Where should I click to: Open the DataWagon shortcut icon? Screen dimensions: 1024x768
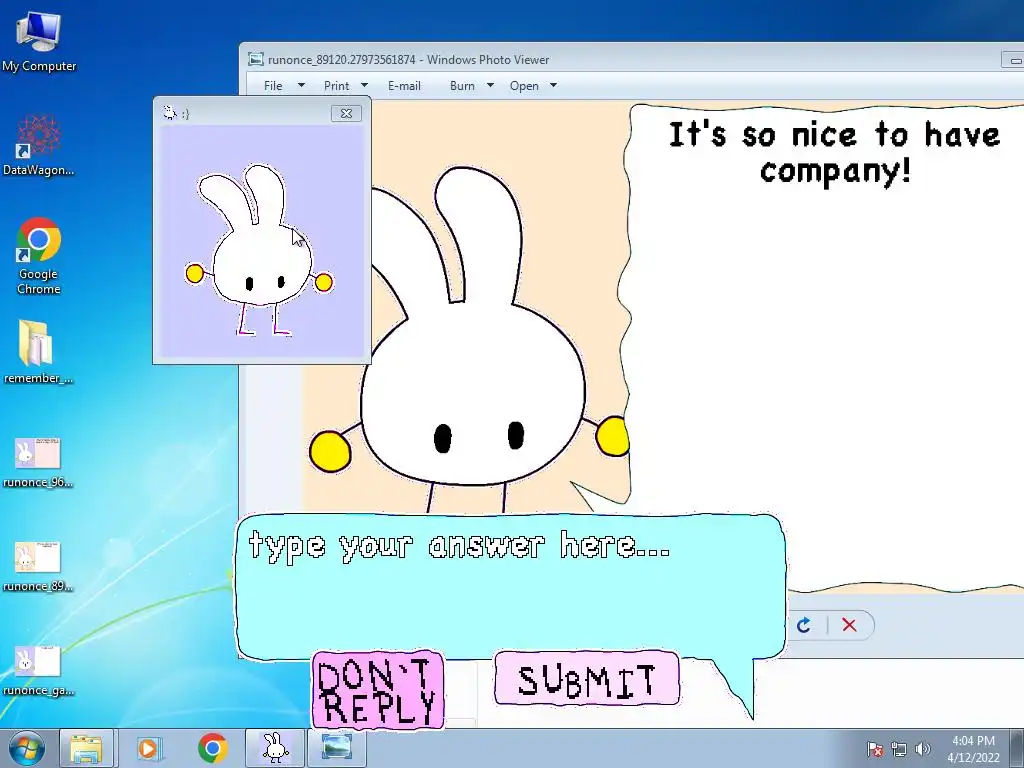39,144
